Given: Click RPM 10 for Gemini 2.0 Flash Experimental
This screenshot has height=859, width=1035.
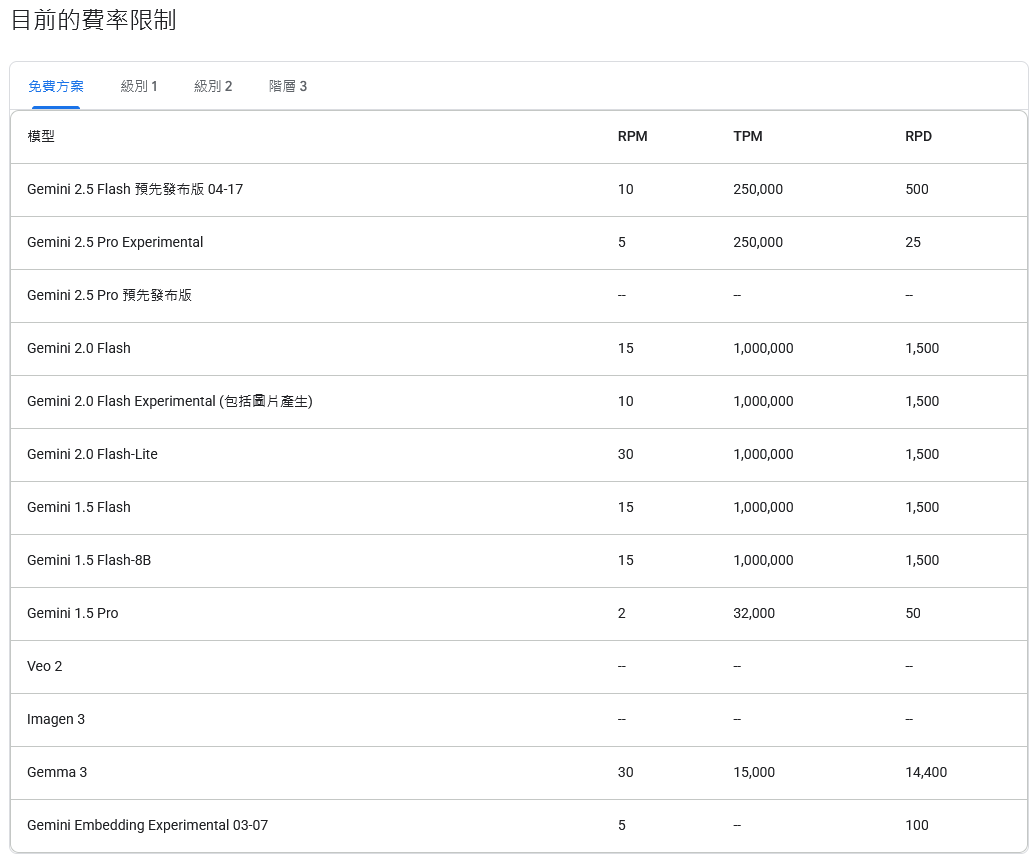Looking at the screenshot, I should click(626, 401).
